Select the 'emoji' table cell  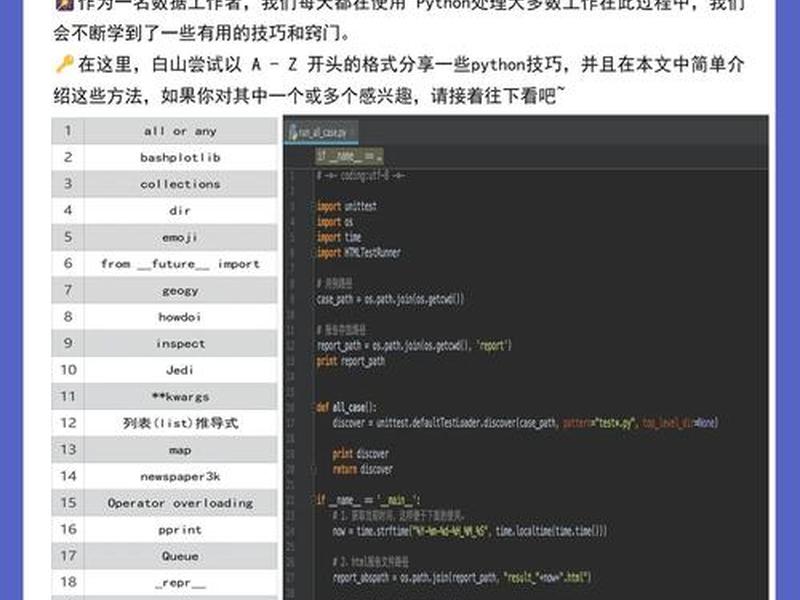[x=181, y=237]
